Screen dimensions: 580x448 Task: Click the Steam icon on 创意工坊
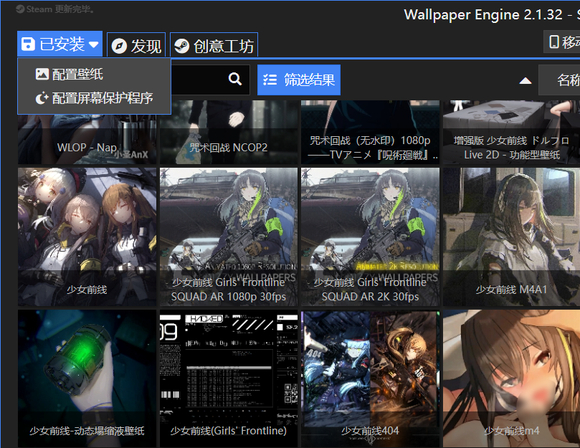(182, 46)
